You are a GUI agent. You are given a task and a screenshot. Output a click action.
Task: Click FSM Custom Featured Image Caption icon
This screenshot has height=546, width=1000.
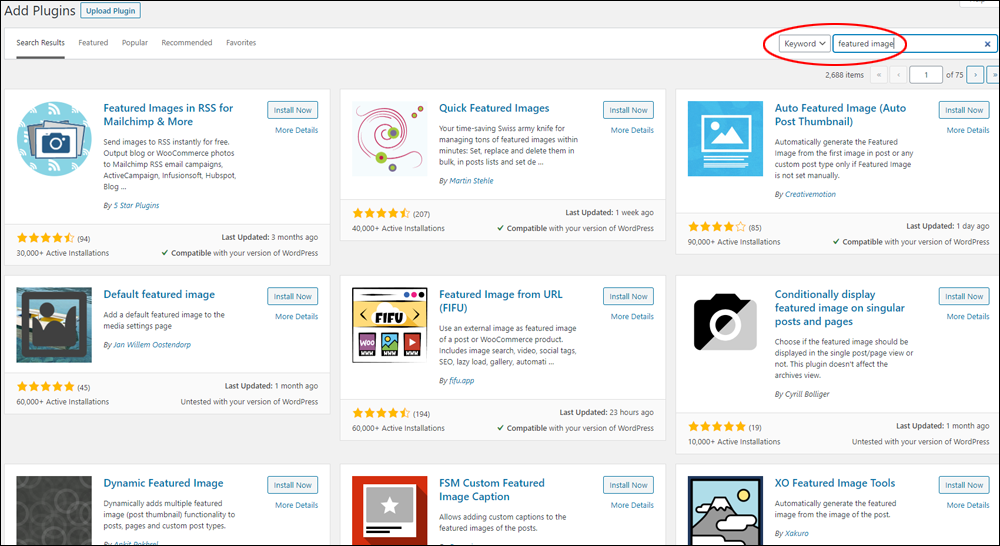pos(390,510)
